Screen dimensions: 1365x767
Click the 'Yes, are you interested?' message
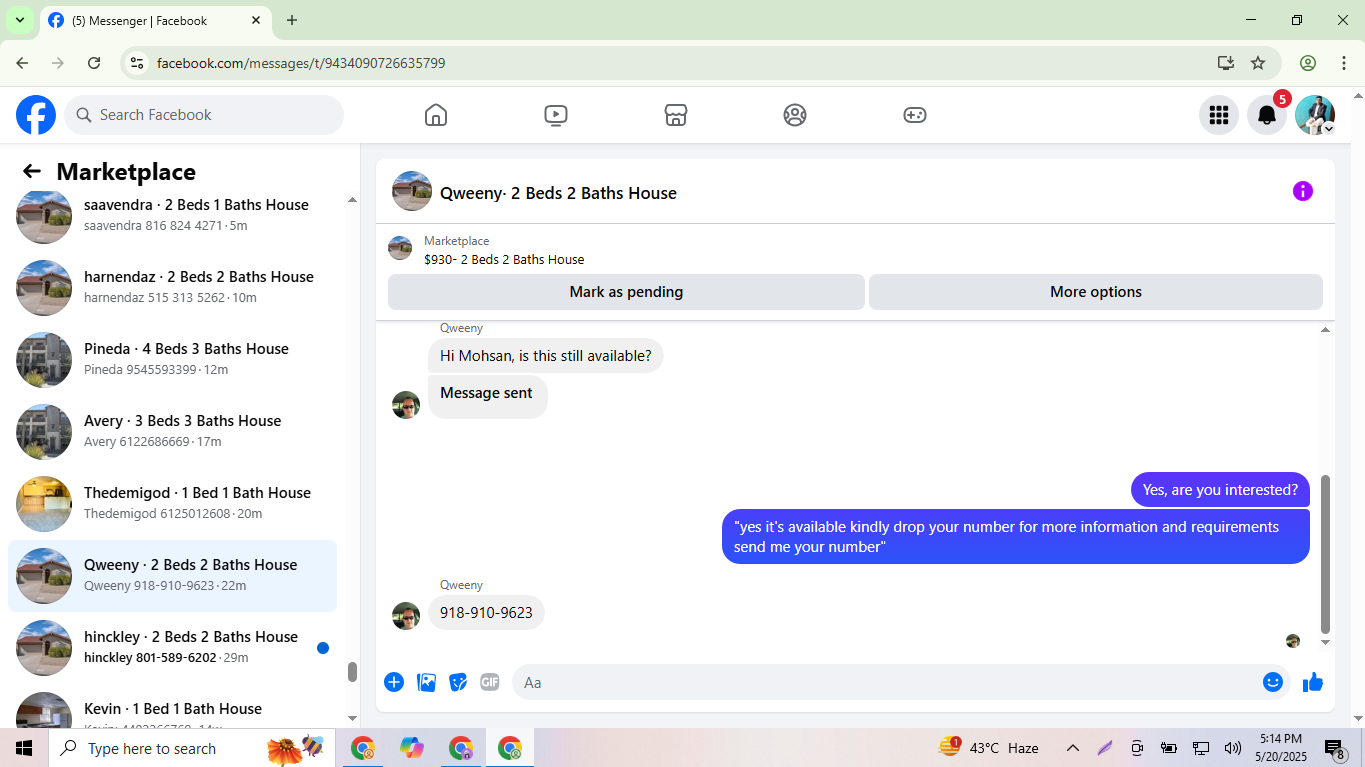click(x=1220, y=490)
